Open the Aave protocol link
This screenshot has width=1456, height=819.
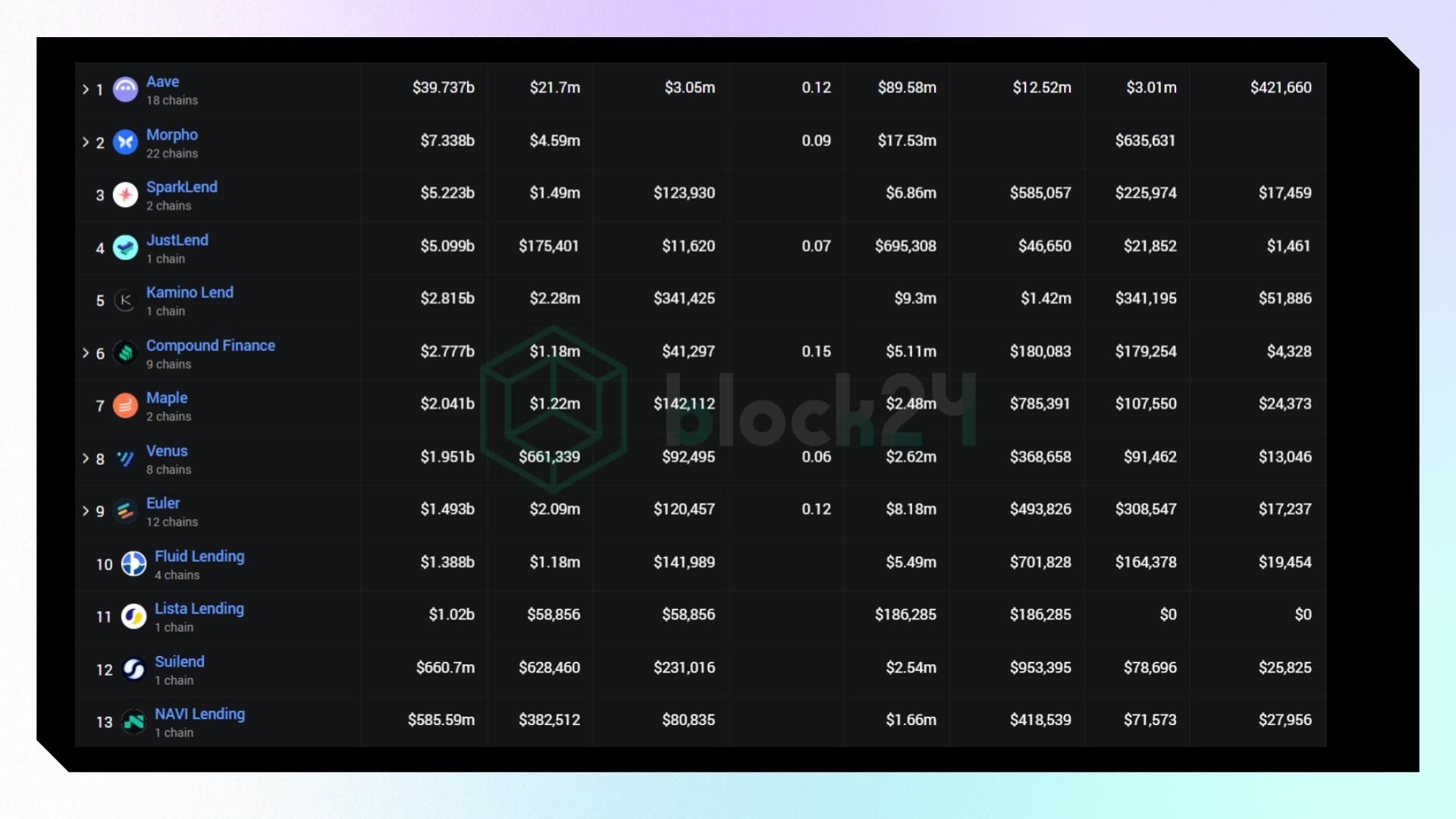(x=162, y=82)
